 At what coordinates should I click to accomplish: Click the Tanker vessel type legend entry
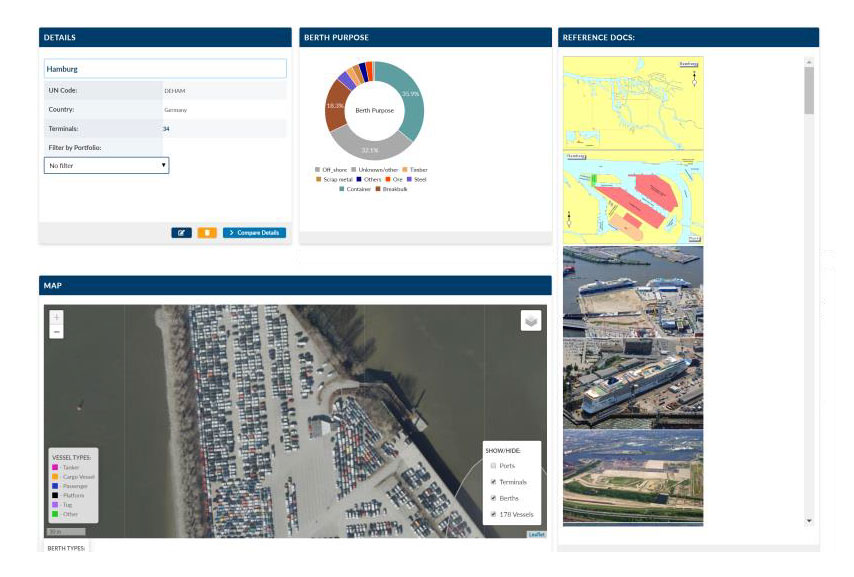[66, 467]
